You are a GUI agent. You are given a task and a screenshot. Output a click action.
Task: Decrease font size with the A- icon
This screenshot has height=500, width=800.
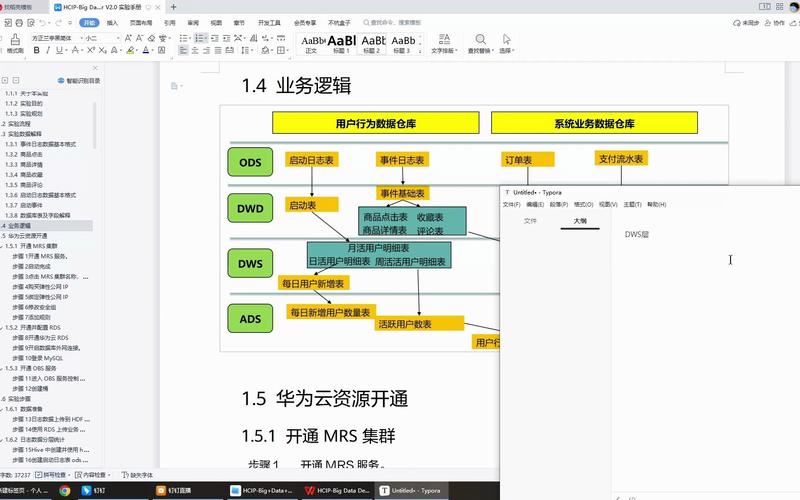click(139, 38)
